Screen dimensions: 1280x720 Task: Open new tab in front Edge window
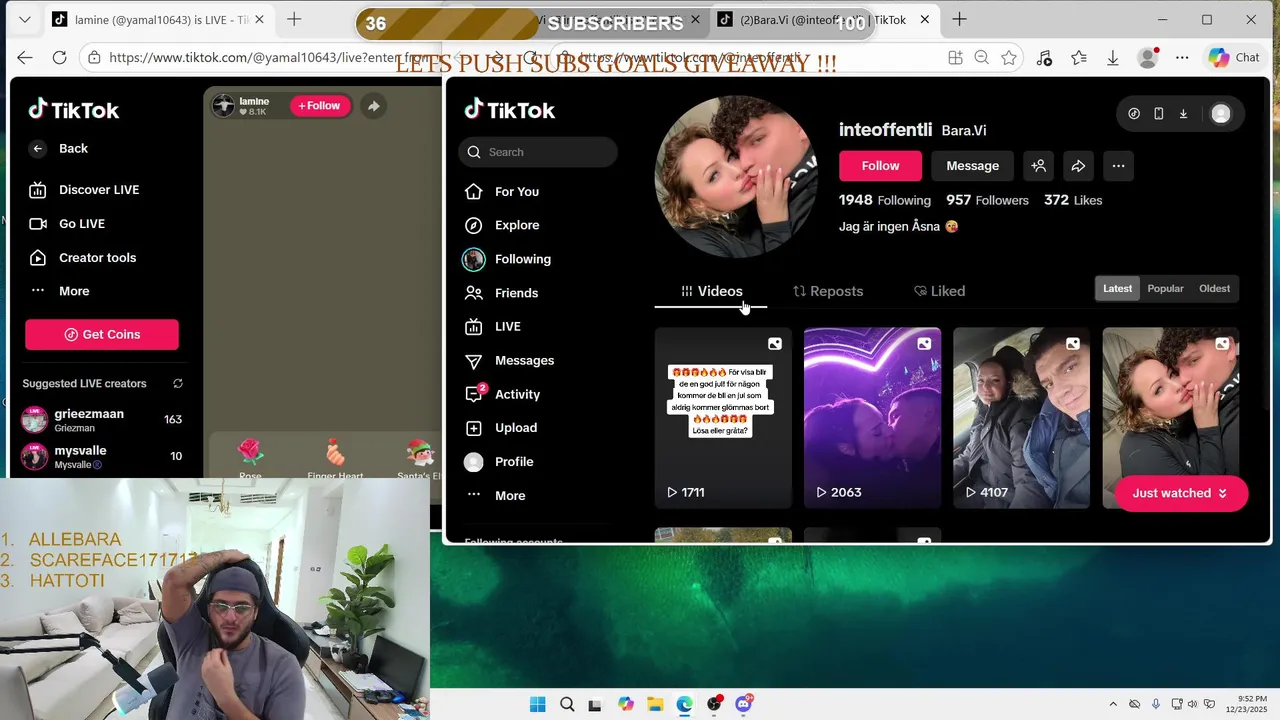[x=959, y=19]
